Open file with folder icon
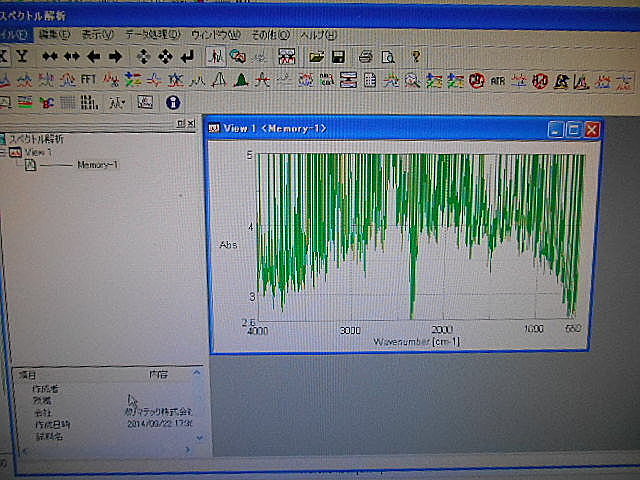The height and width of the screenshot is (480, 640). 316,56
